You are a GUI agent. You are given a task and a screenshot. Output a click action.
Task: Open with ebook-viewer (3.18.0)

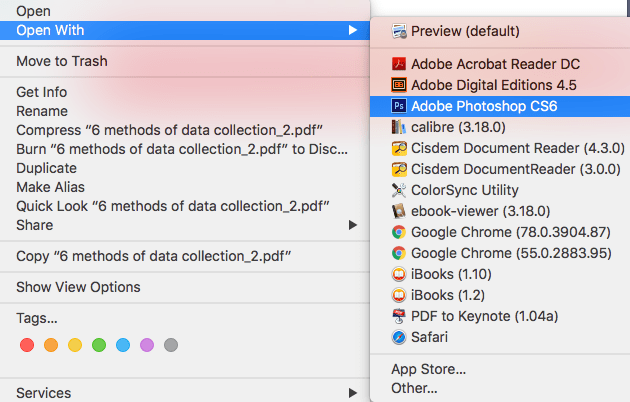click(x=500, y=211)
